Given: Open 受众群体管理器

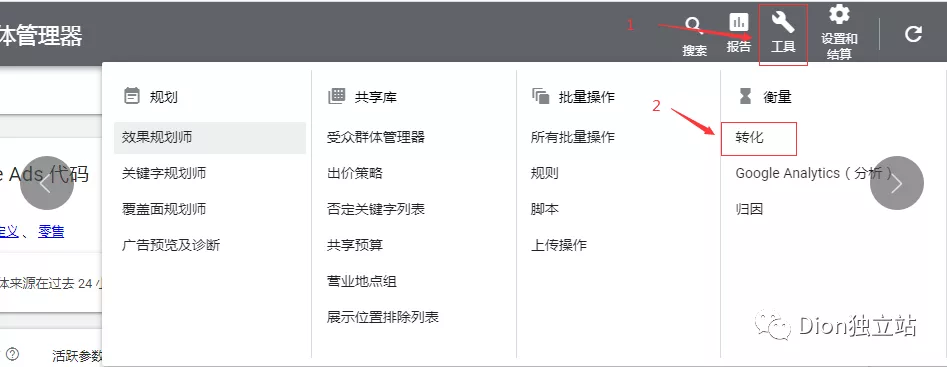Looking at the screenshot, I should (x=376, y=137).
